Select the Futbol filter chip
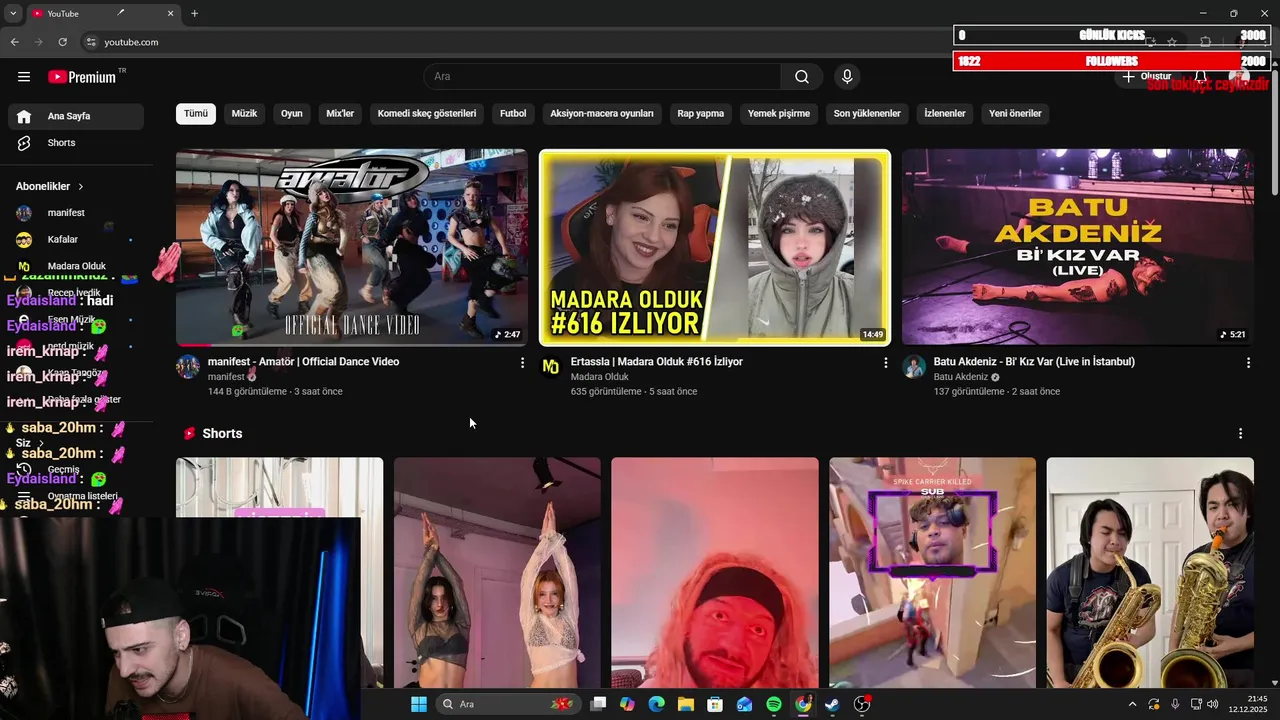The width and height of the screenshot is (1280, 720). click(513, 114)
